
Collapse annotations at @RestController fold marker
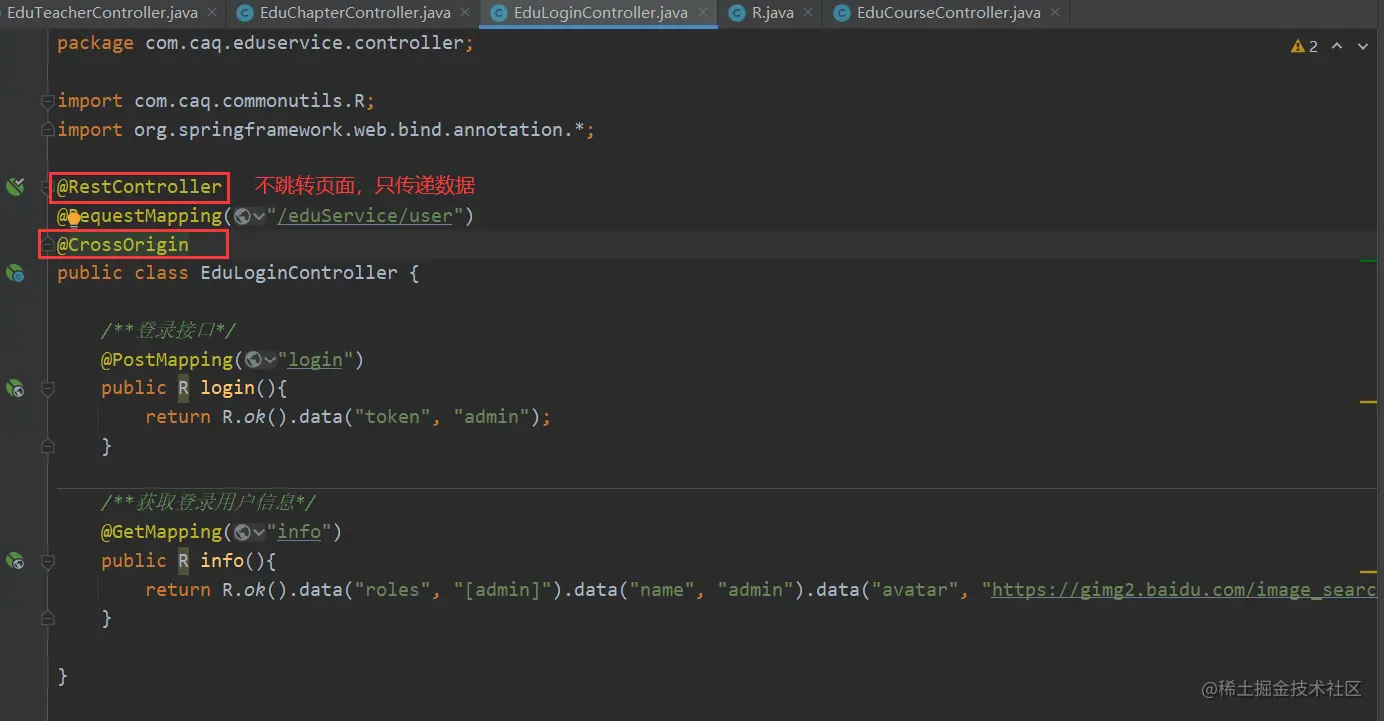coord(47,187)
